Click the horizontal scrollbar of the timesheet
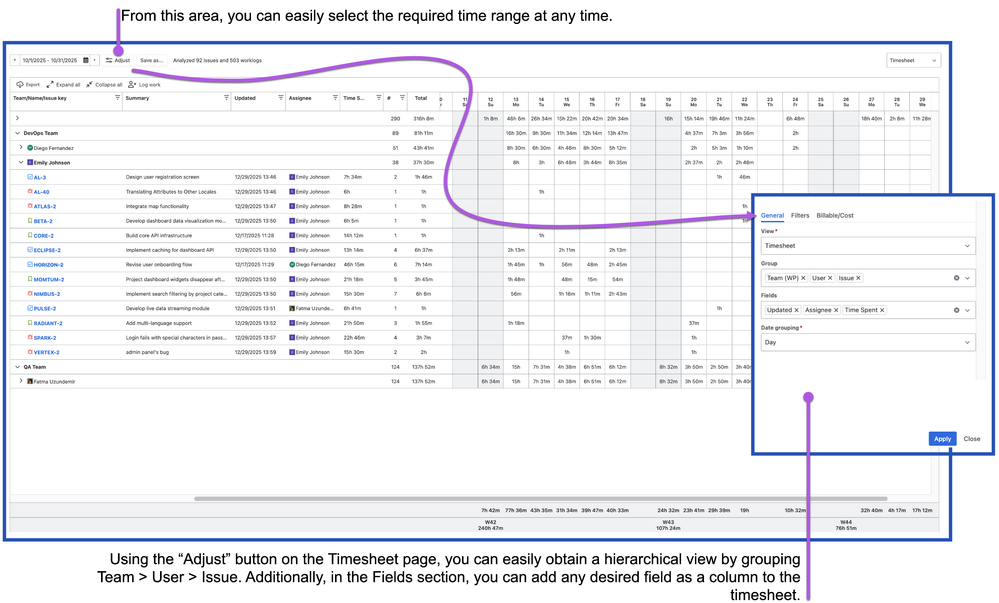999x603 pixels. tap(540, 498)
